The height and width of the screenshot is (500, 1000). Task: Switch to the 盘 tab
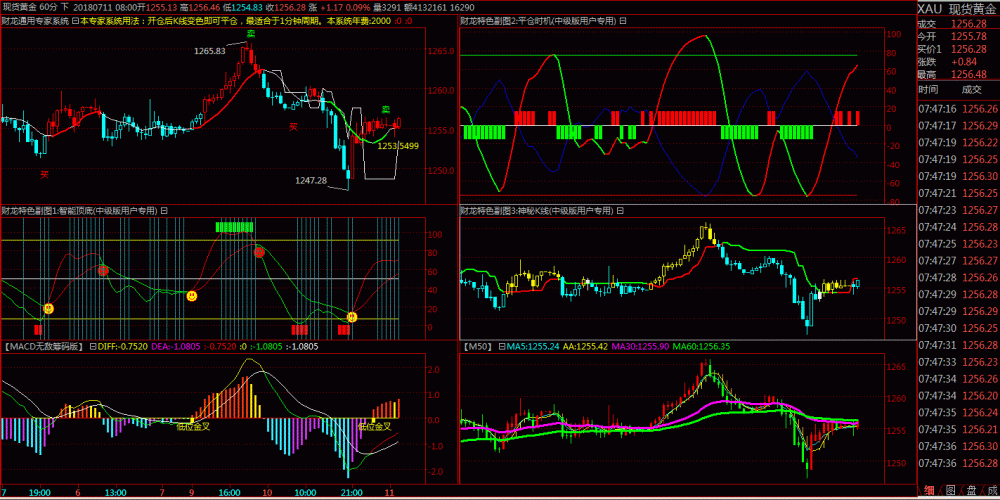(x=971, y=490)
